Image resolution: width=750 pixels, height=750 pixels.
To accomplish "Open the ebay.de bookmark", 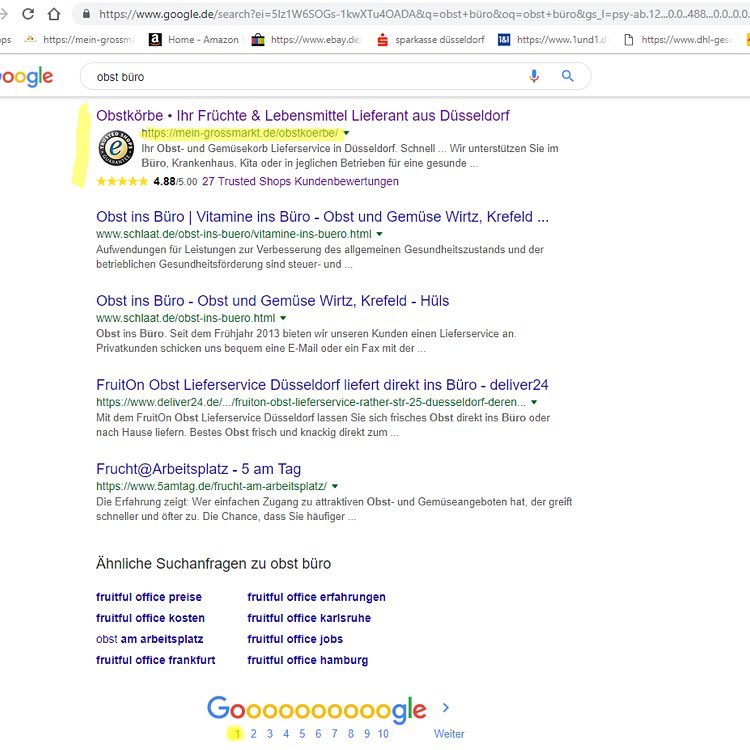I will [306, 40].
